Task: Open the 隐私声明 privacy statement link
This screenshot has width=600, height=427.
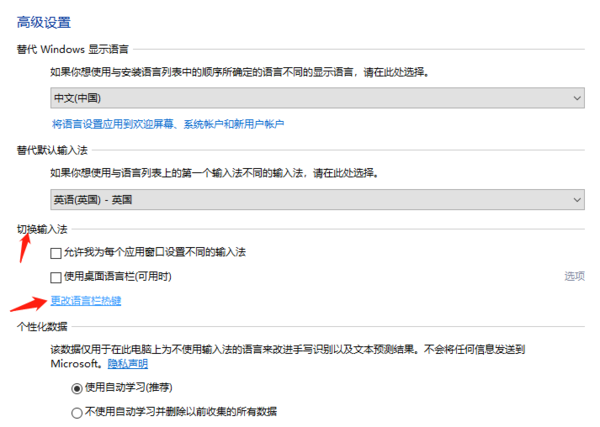Action: tap(128, 363)
